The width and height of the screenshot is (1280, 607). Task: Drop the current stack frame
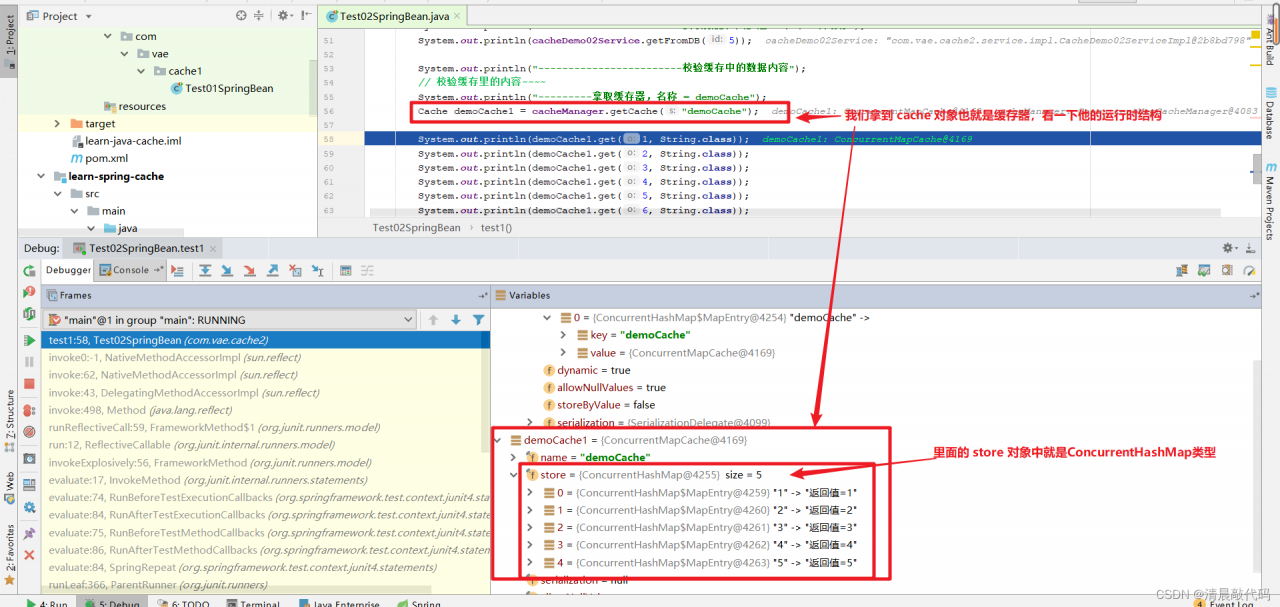(x=295, y=270)
